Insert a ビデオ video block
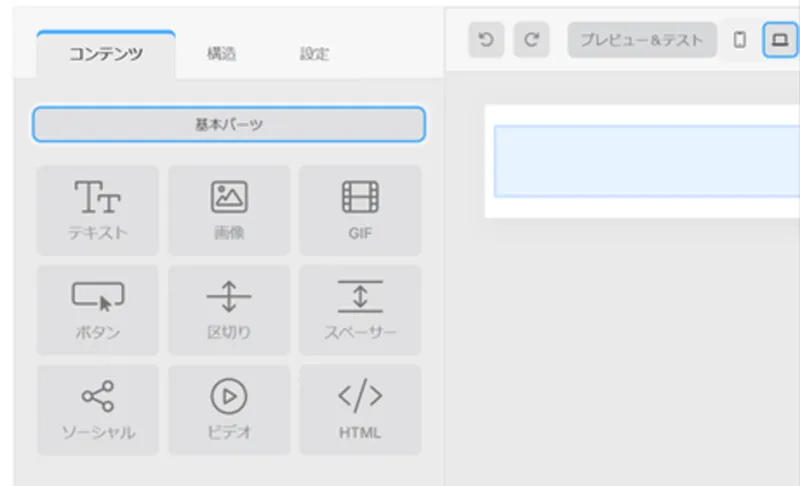 [229, 410]
